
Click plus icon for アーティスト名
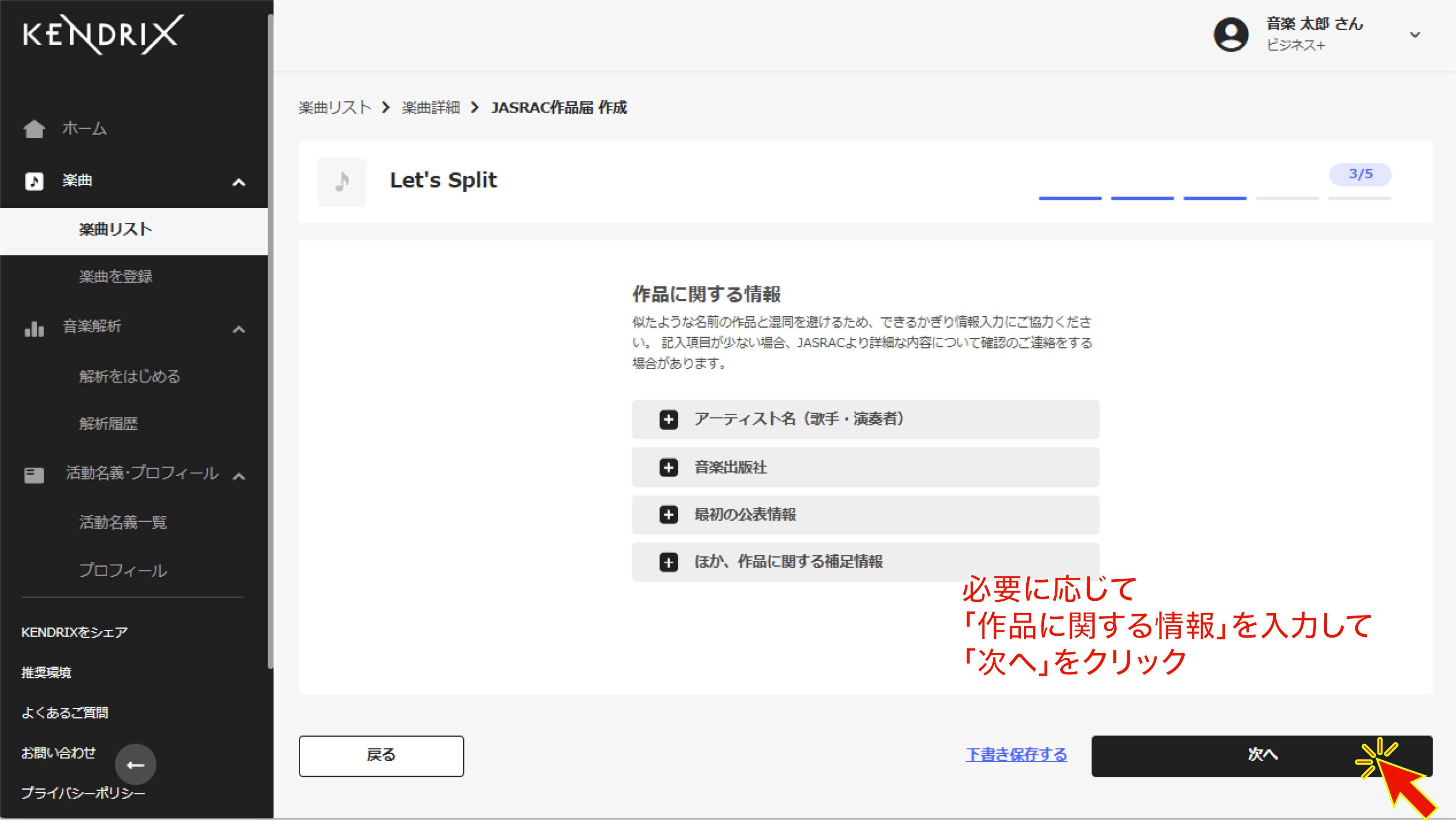point(669,420)
